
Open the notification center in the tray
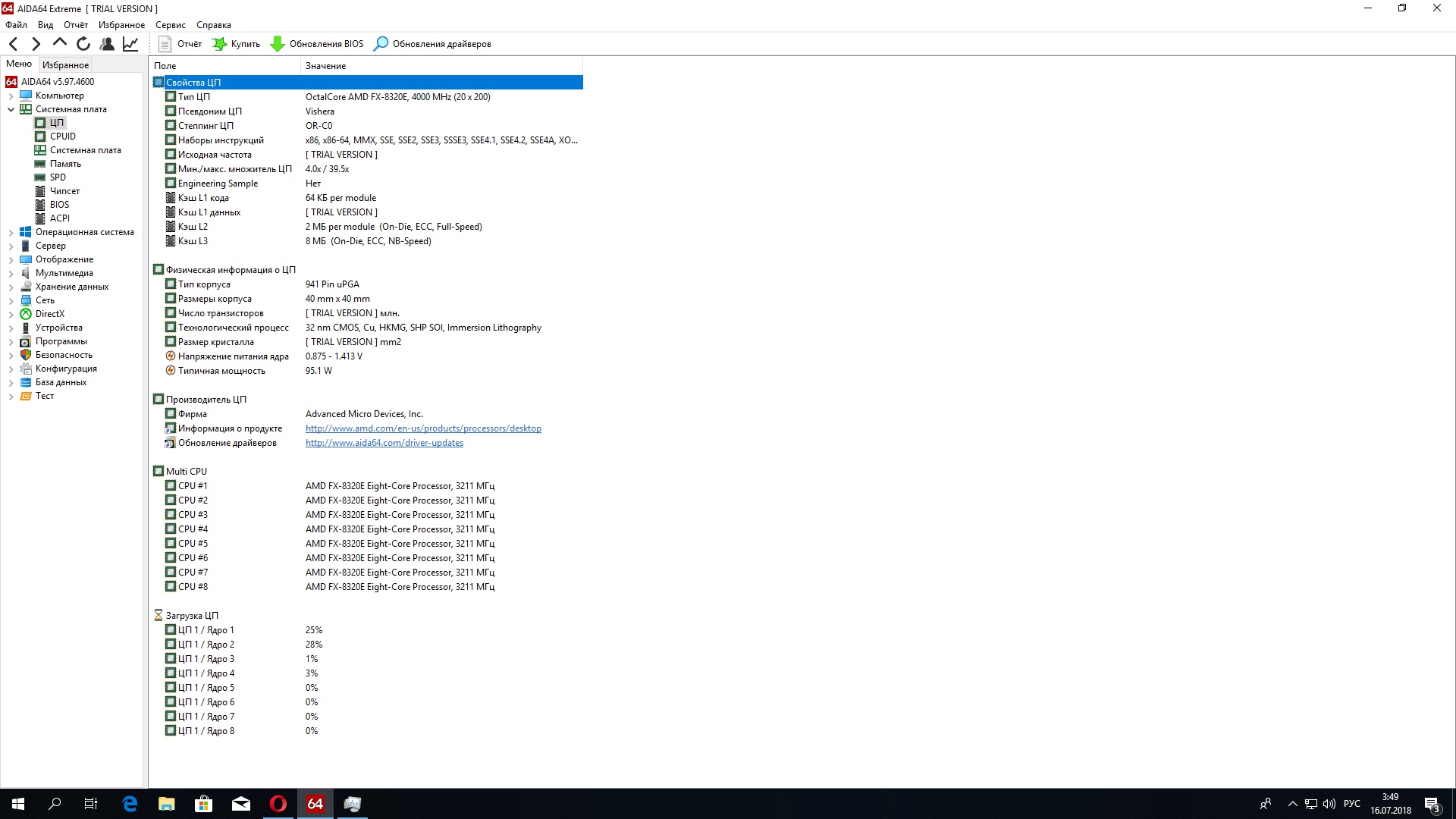tap(1432, 804)
